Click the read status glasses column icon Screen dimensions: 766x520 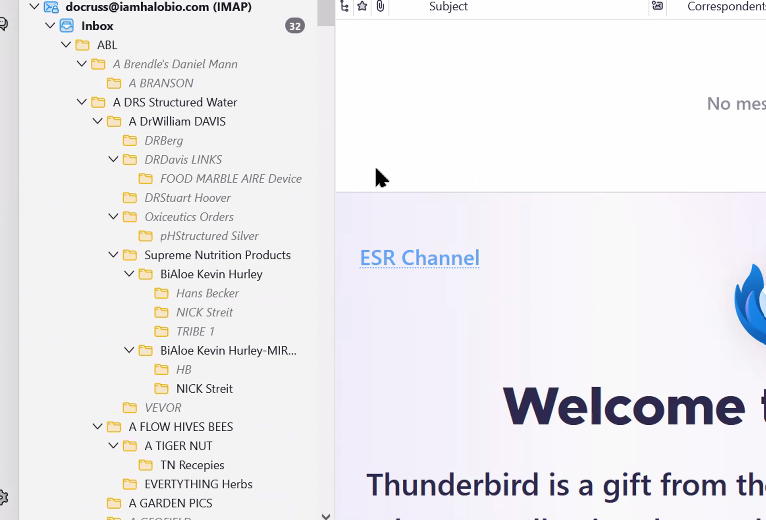[658, 6]
